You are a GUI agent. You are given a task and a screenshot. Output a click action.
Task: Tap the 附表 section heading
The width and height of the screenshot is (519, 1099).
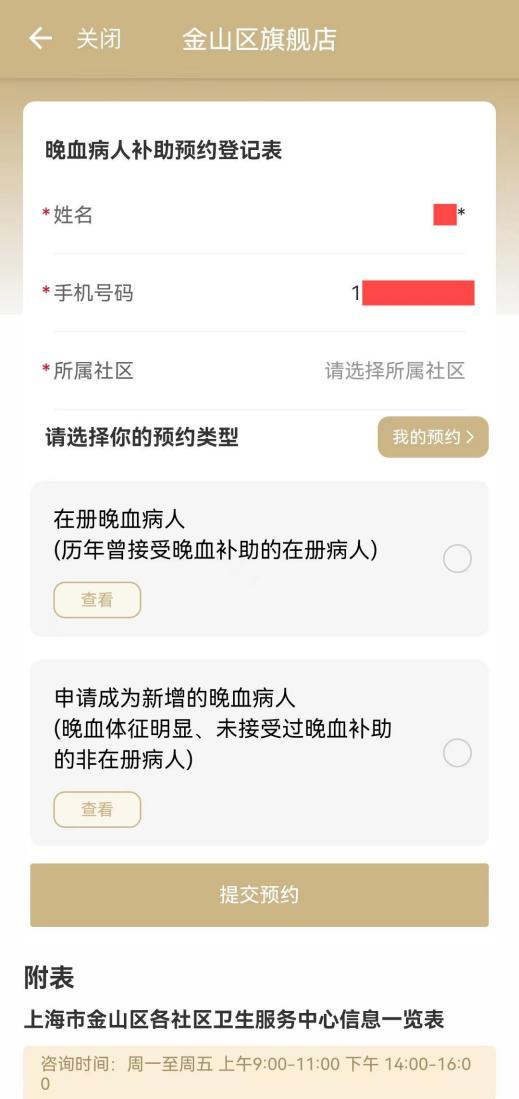point(49,978)
